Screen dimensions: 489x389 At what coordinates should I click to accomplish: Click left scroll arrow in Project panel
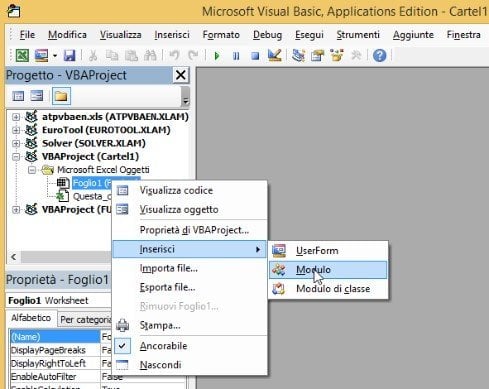pyautogui.click(x=14, y=257)
